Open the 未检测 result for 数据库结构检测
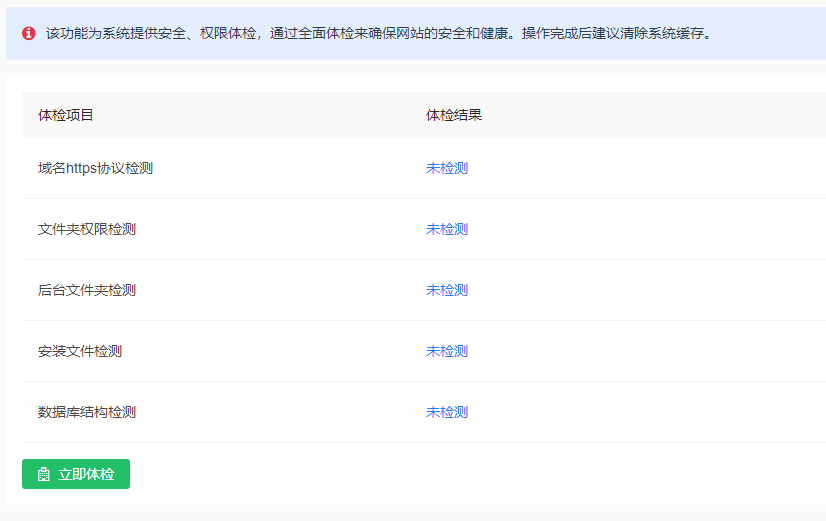826x521 pixels. pyautogui.click(x=447, y=412)
